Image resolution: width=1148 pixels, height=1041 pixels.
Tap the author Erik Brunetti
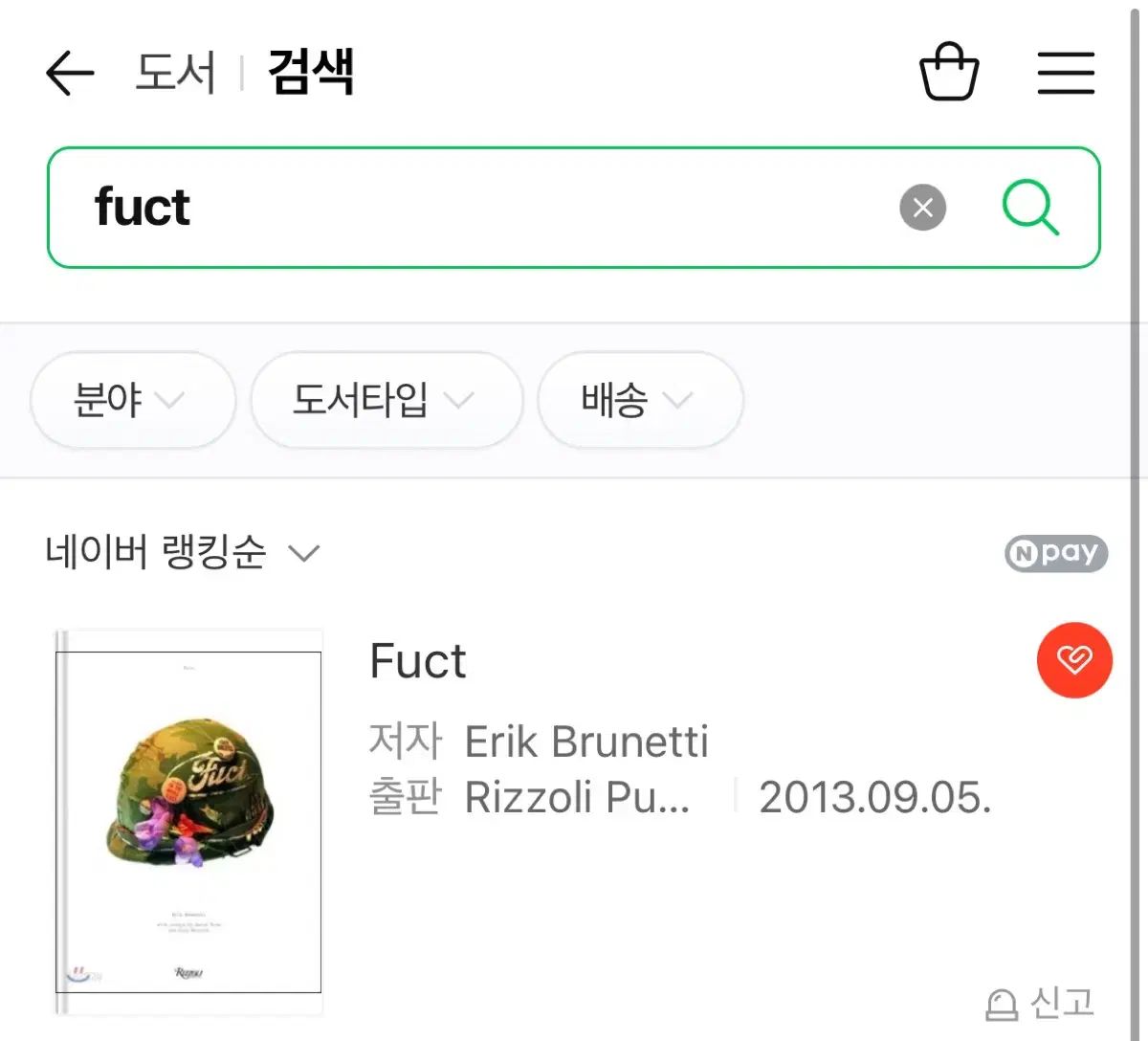(x=585, y=742)
